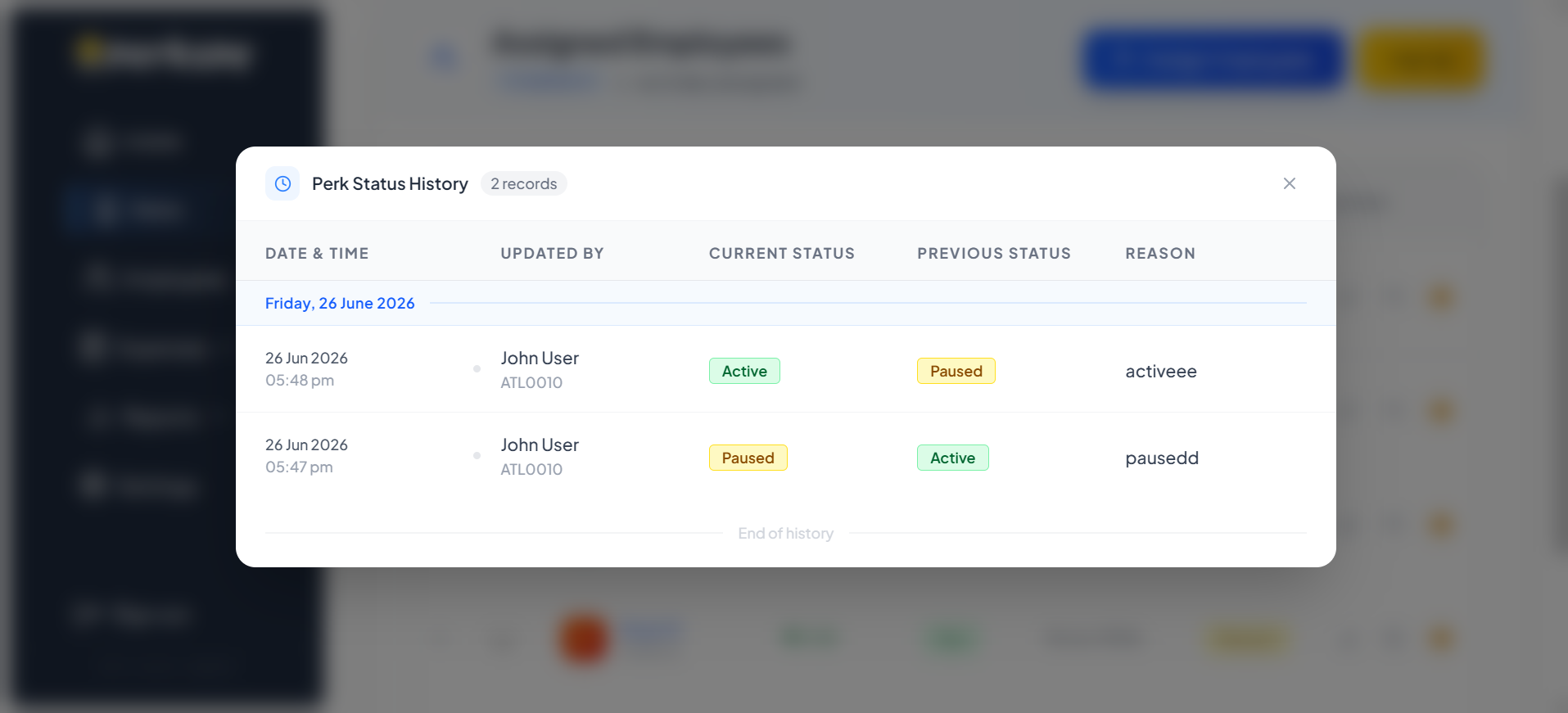Click the Perk Status History title
Viewport: 1568px width, 713px height.
390,184
